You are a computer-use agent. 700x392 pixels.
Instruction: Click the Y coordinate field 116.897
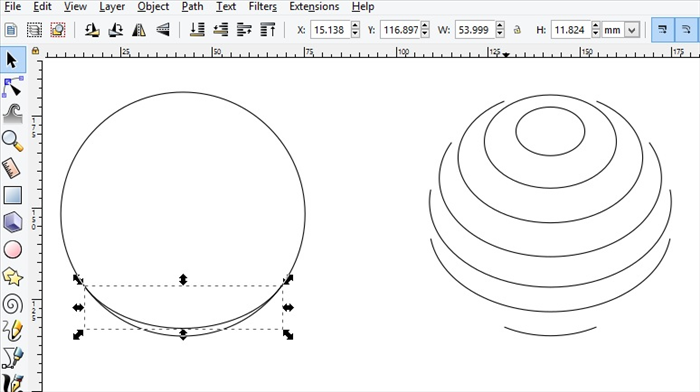coord(400,30)
